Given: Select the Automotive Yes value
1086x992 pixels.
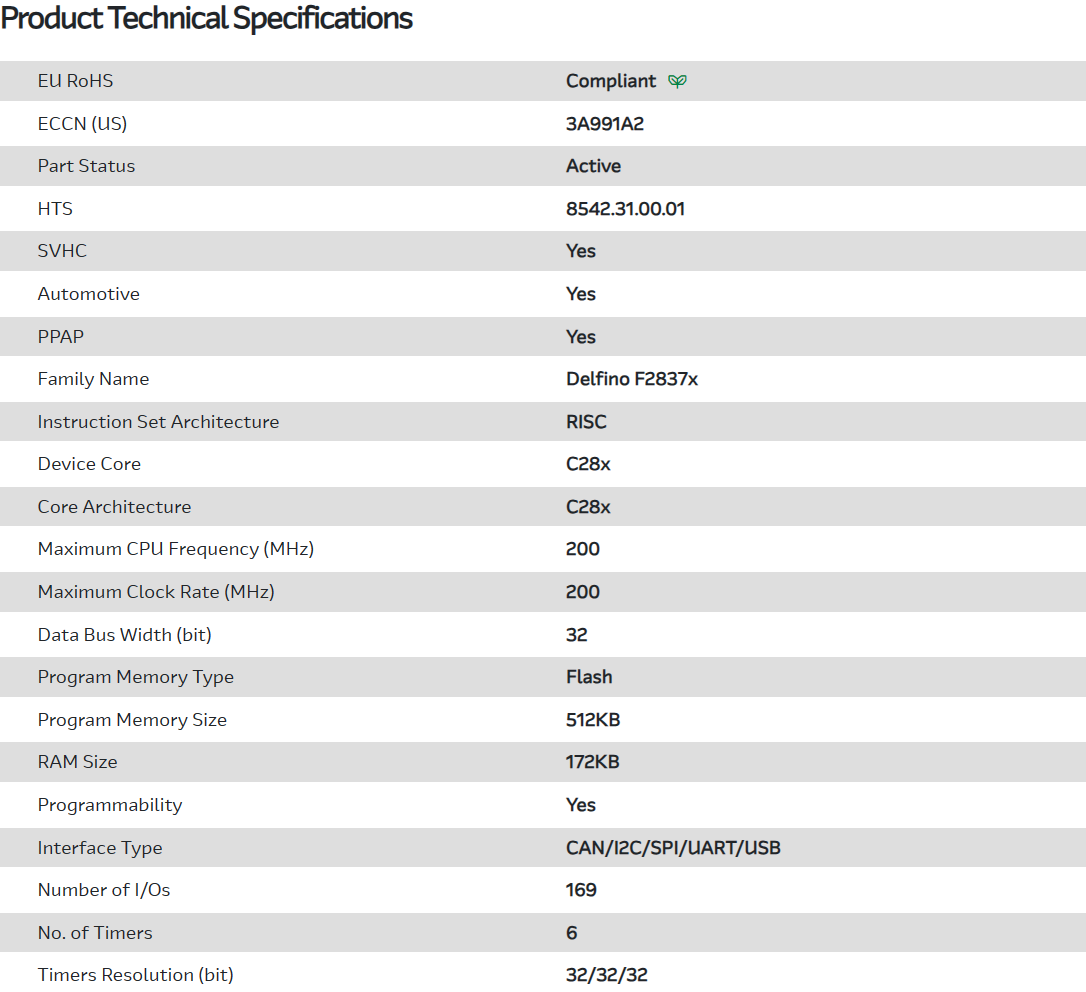Looking at the screenshot, I should pyautogui.click(x=580, y=294).
